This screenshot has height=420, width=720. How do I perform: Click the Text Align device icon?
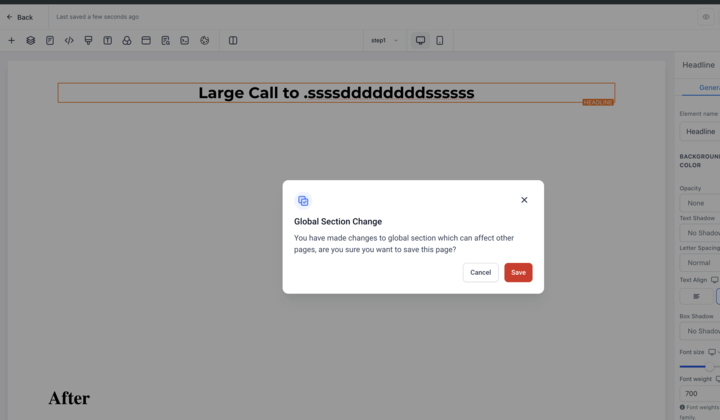click(714, 280)
